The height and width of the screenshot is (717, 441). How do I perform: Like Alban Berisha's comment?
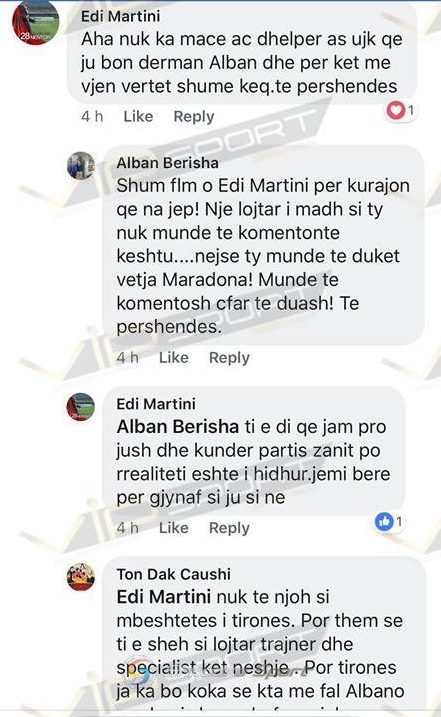[173, 357]
